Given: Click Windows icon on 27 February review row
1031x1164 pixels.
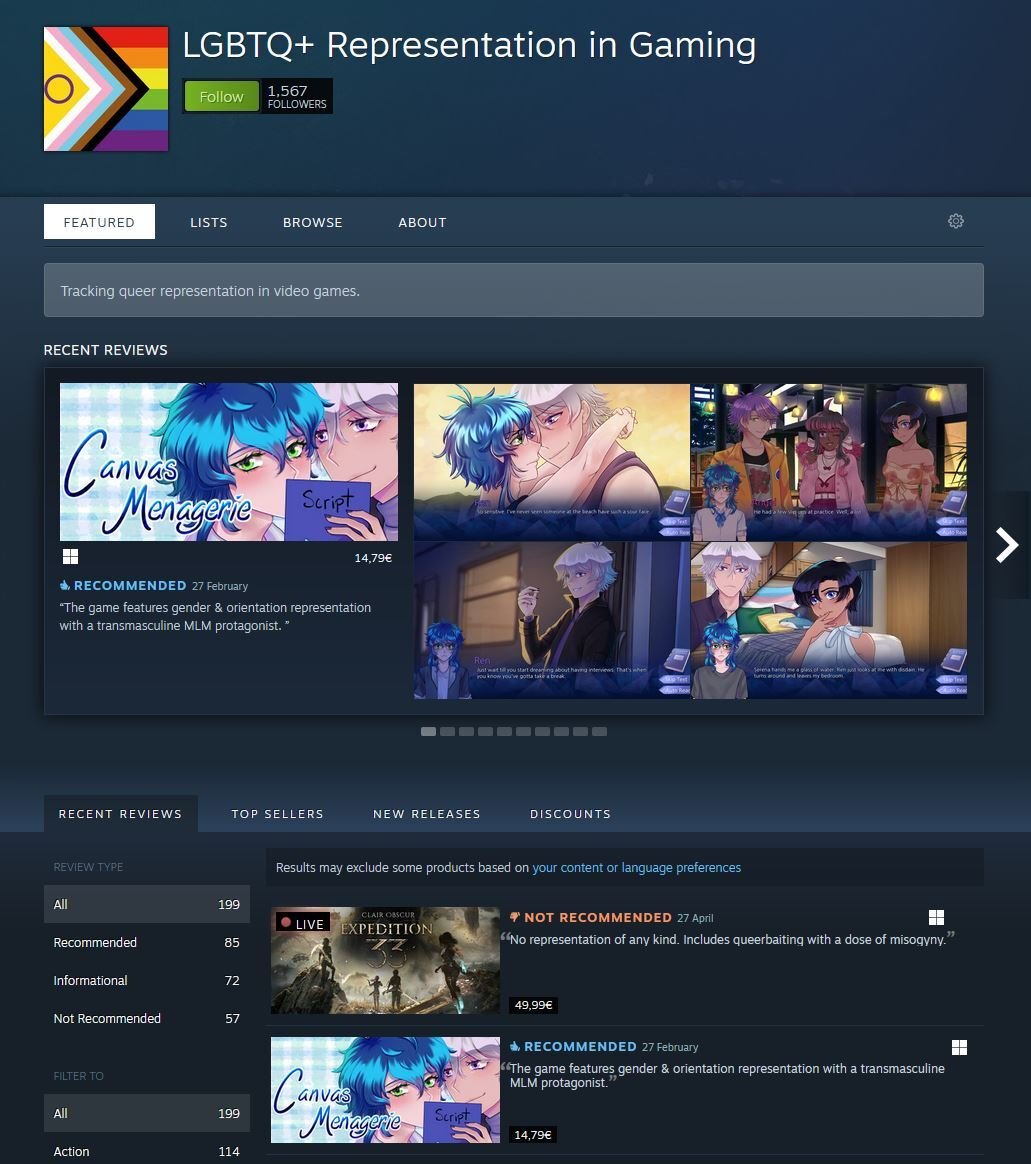Looking at the screenshot, I should pos(960,1047).
